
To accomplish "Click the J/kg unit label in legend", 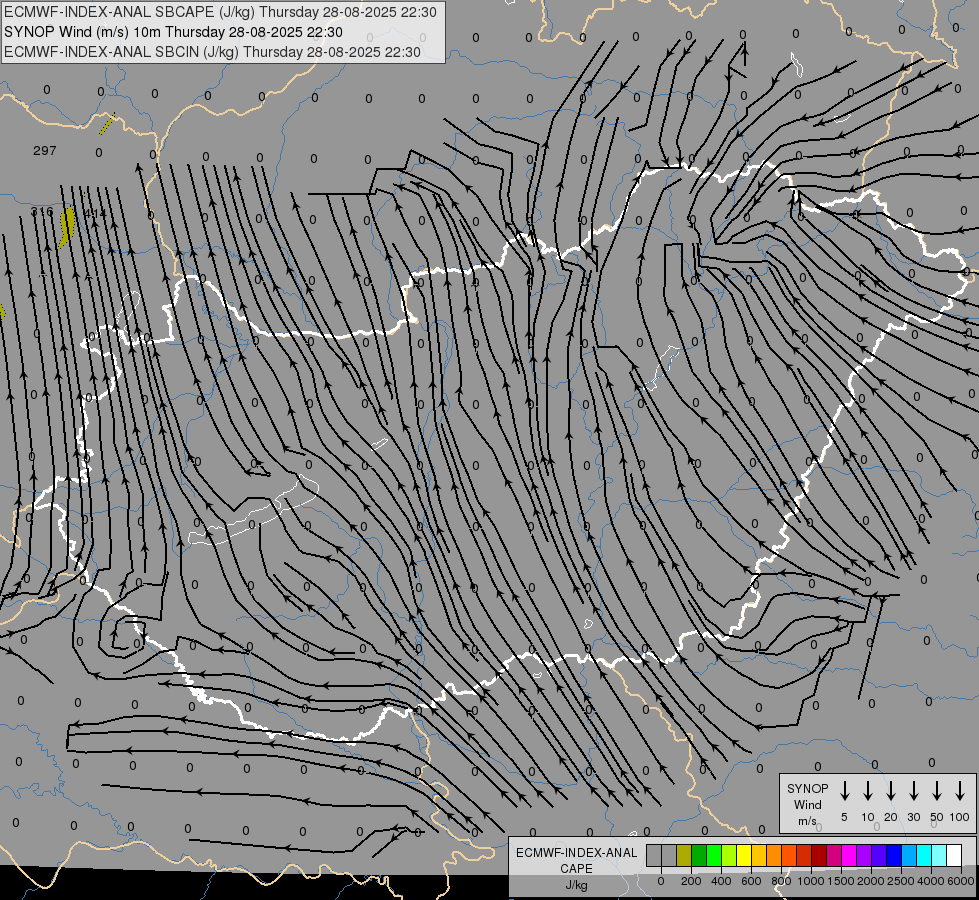I will click(576, 885).
